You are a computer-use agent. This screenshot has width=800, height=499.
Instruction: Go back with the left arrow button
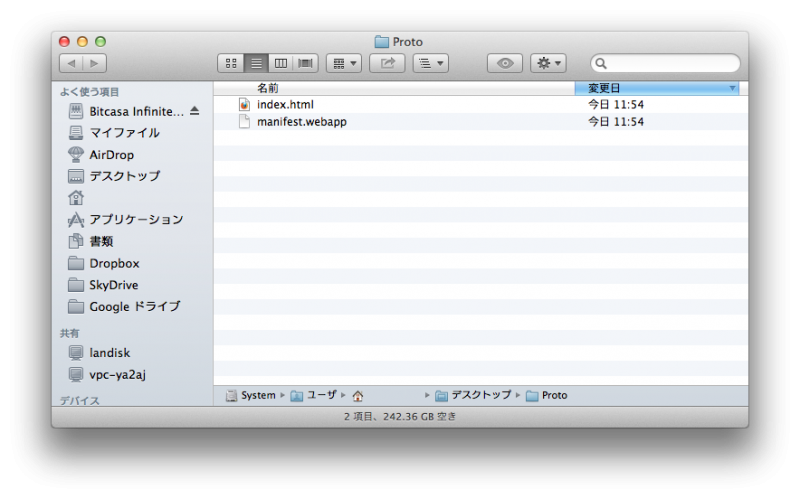(x=71, y=63)
